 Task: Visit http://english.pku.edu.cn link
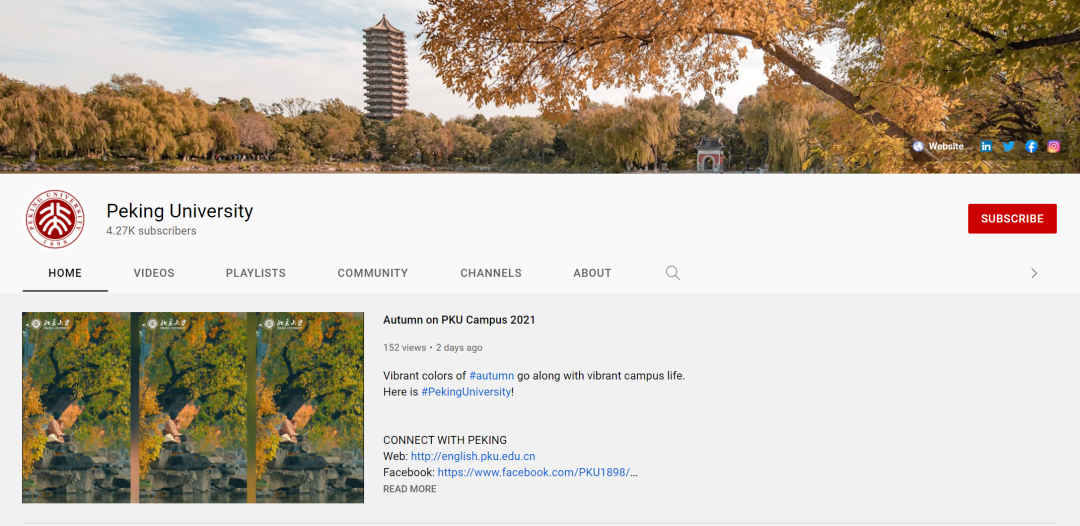(473, 456)
